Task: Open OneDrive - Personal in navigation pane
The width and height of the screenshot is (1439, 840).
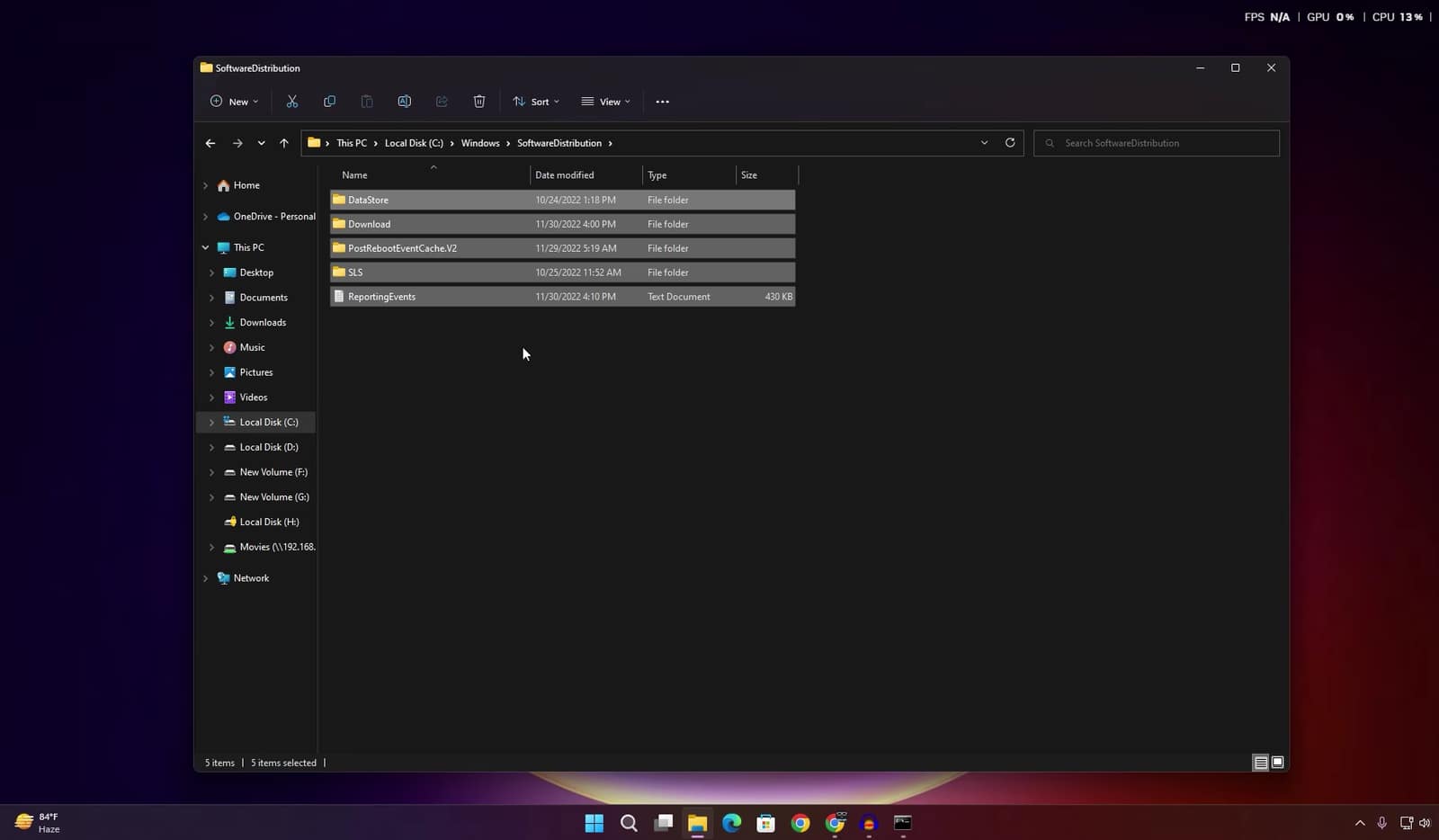Action: point(266,217)
